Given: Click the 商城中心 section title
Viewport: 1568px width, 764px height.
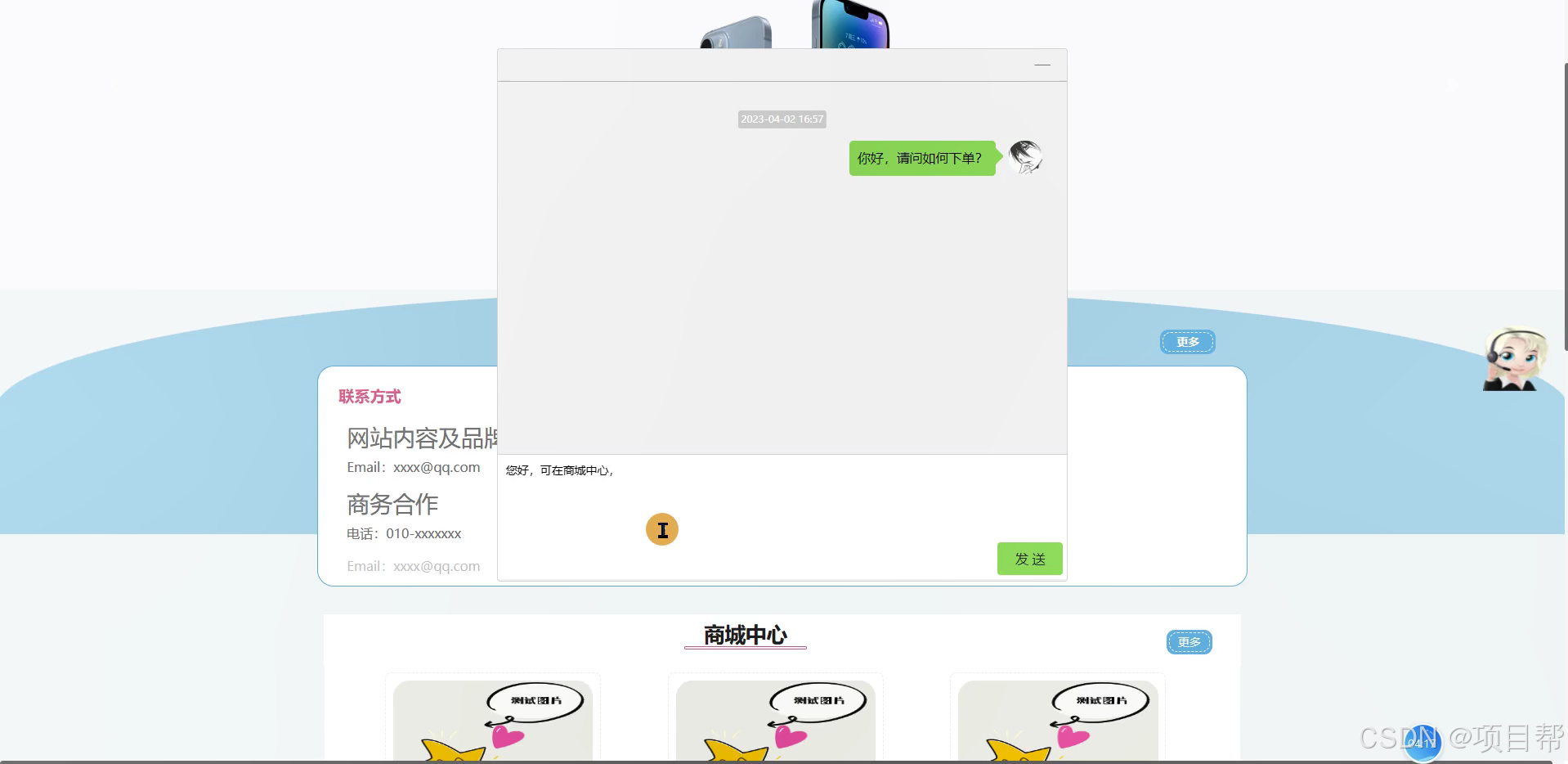Looking at the screenshot, I should [745, 636].
